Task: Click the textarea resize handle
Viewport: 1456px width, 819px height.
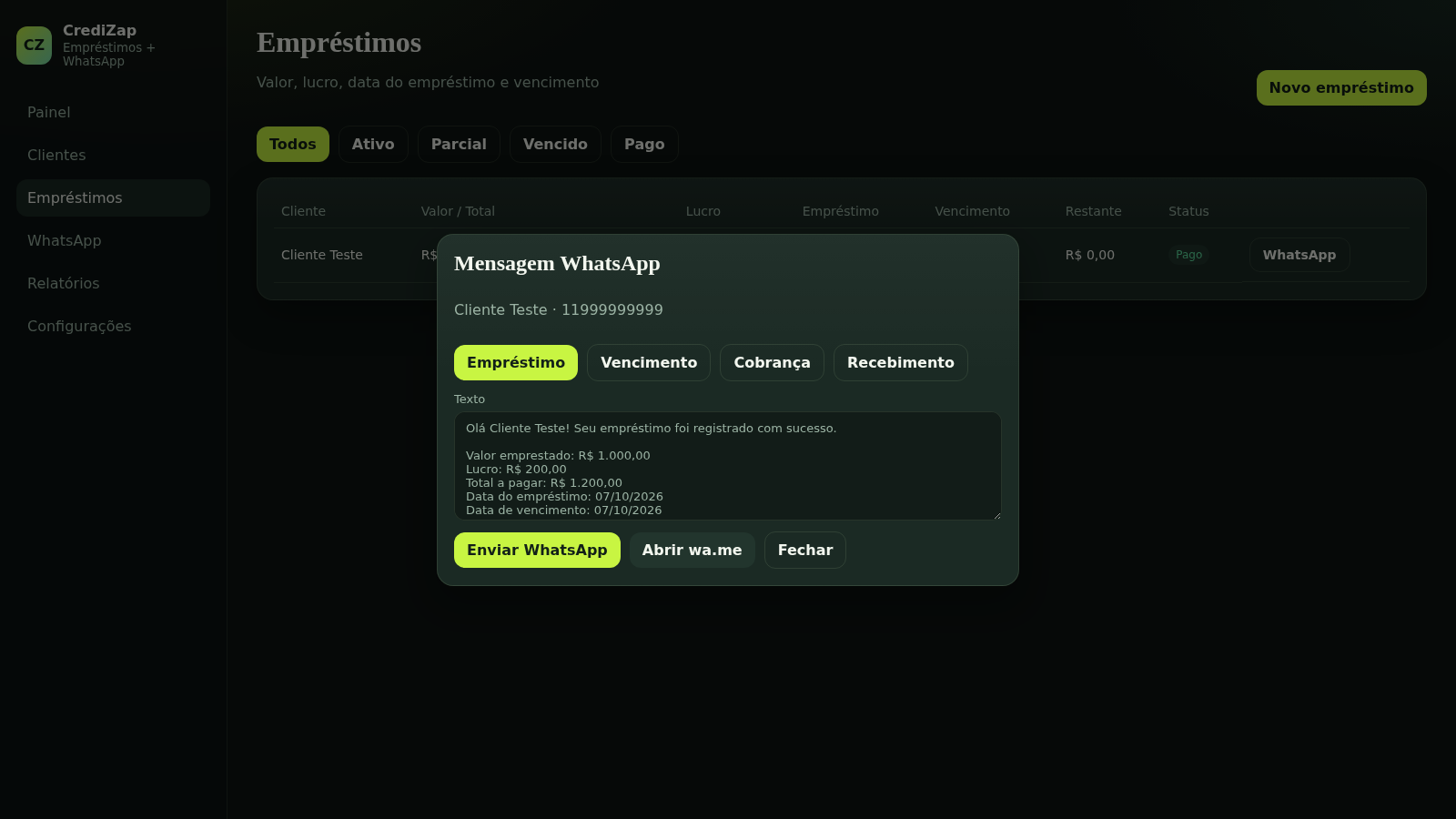Action: click(x=996, y=515)
